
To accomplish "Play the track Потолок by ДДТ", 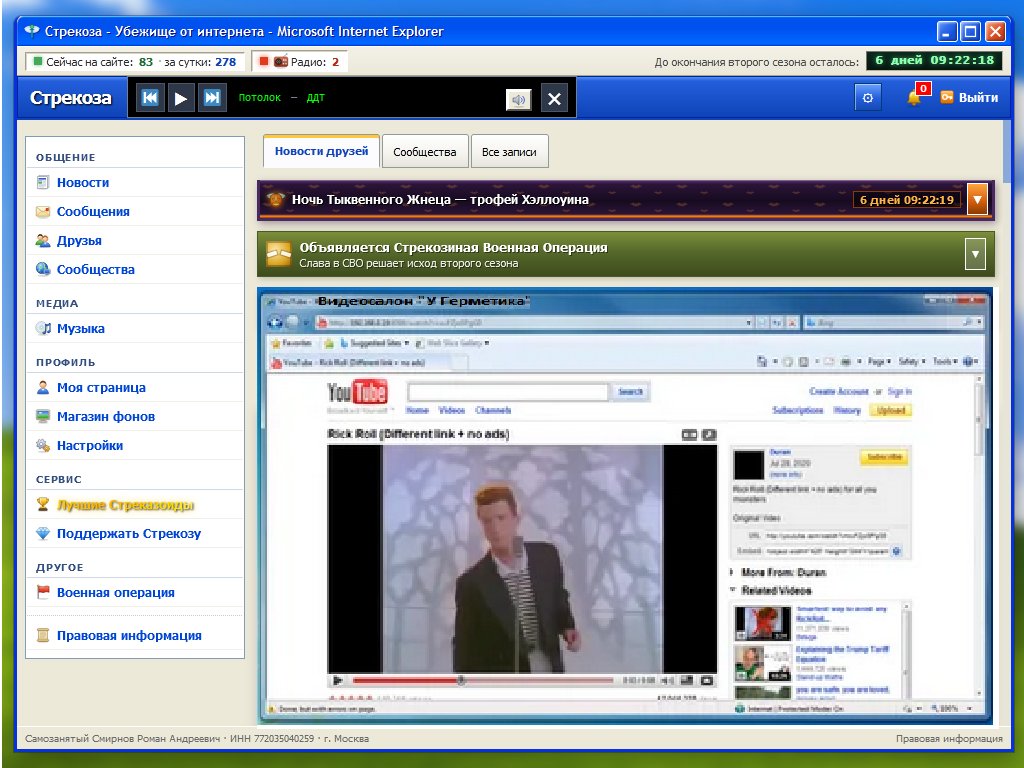I will point(181,98).
